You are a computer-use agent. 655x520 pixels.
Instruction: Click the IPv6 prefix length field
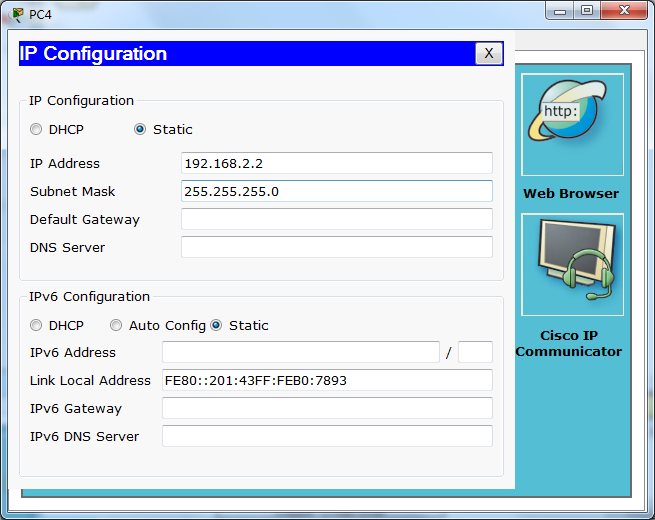coord(475,352)
